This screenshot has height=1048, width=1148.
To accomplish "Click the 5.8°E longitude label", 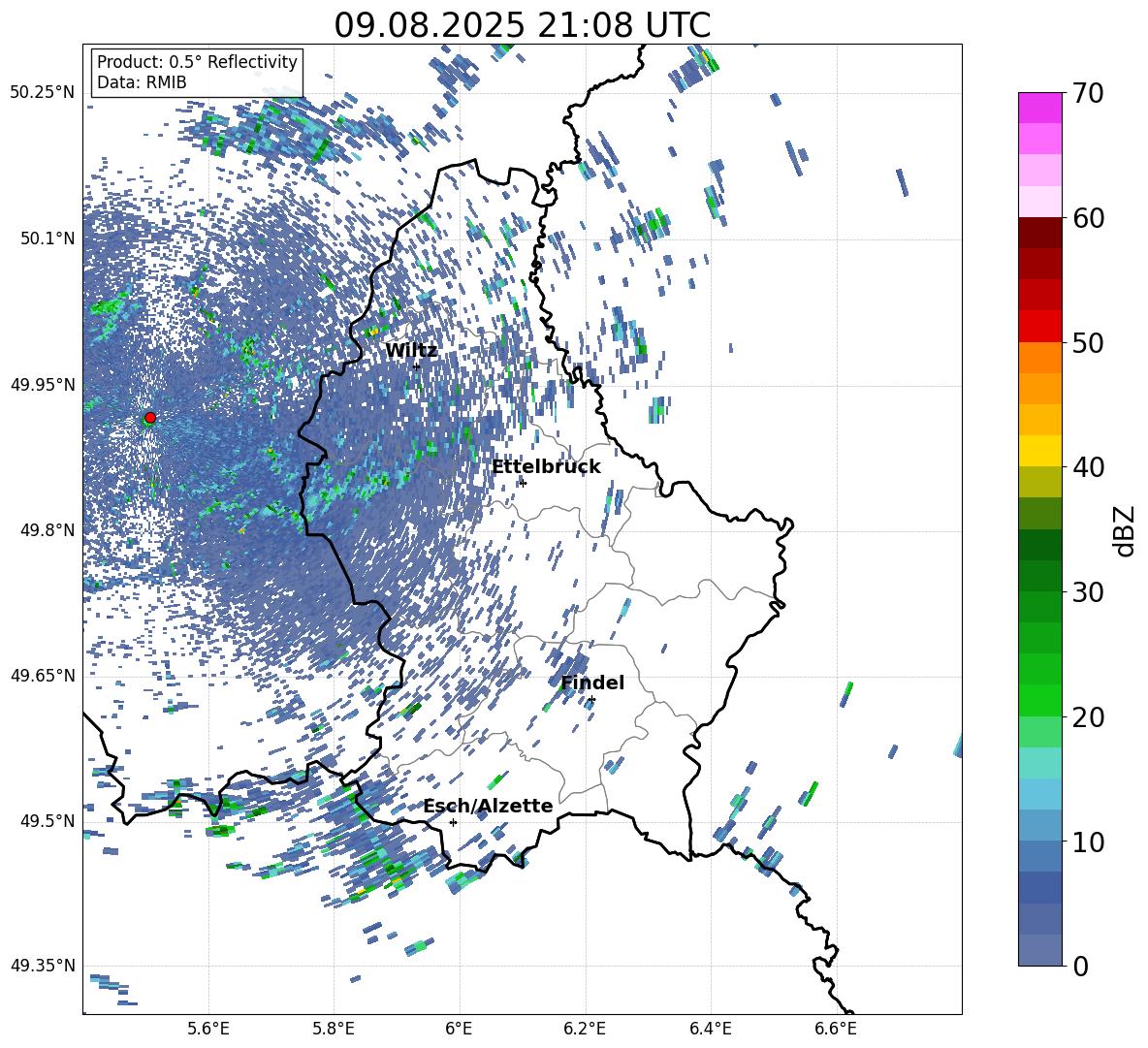I will point(334,1029).
